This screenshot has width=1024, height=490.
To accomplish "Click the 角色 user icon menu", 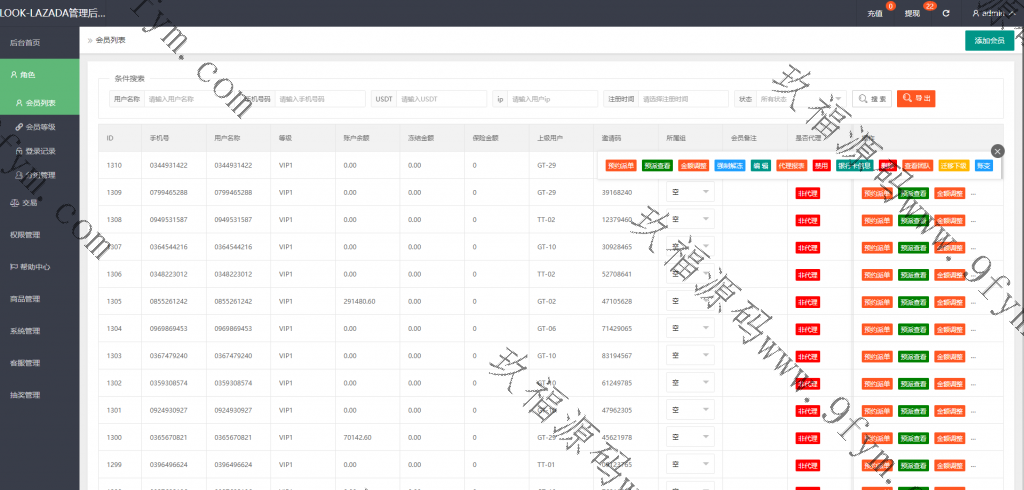I will (x=22, y=75).
